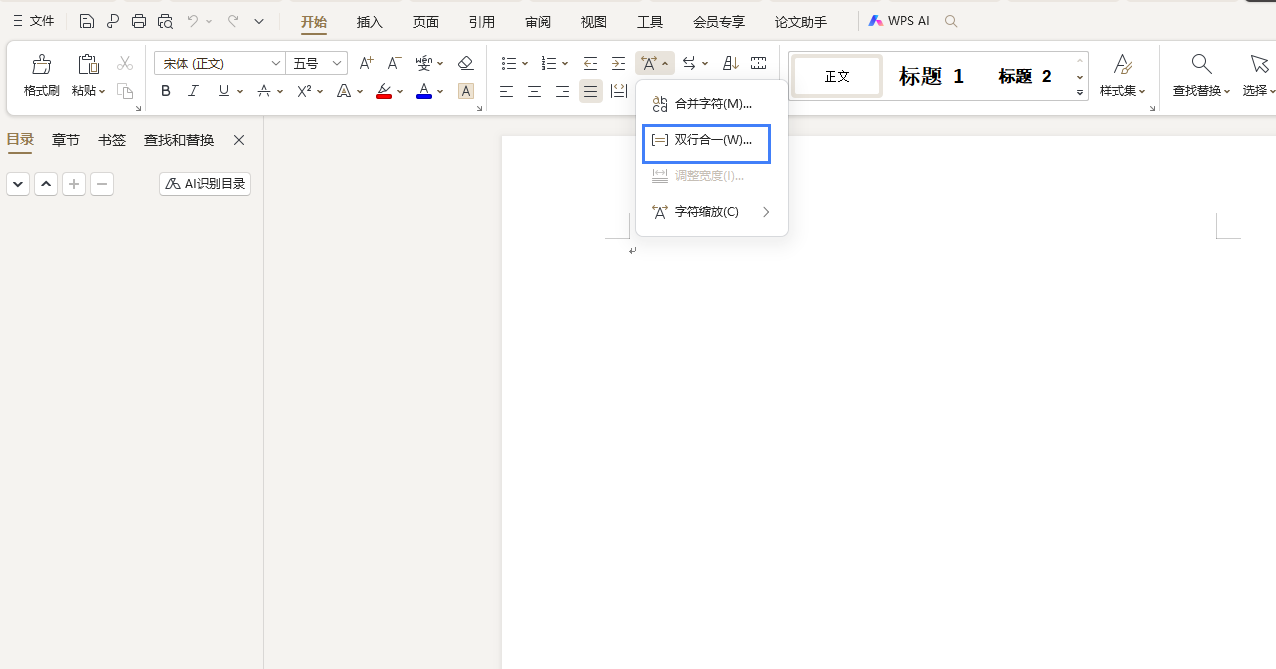Expand the numbered list dropdown arrow
This screenshot has width=1276, height=669.
click(565, 63)
